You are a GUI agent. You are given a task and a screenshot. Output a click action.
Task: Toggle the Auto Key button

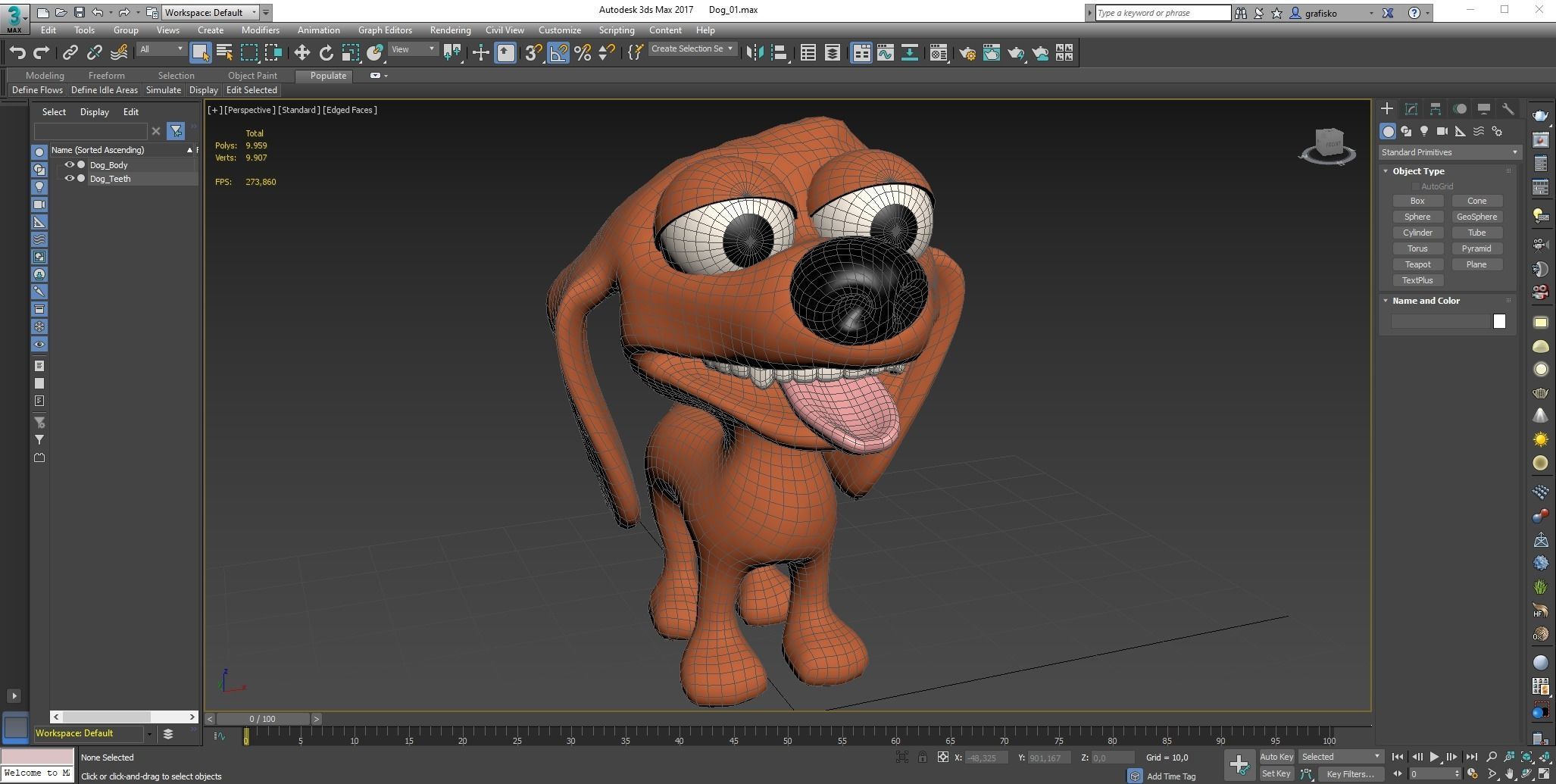point(1276,757)
